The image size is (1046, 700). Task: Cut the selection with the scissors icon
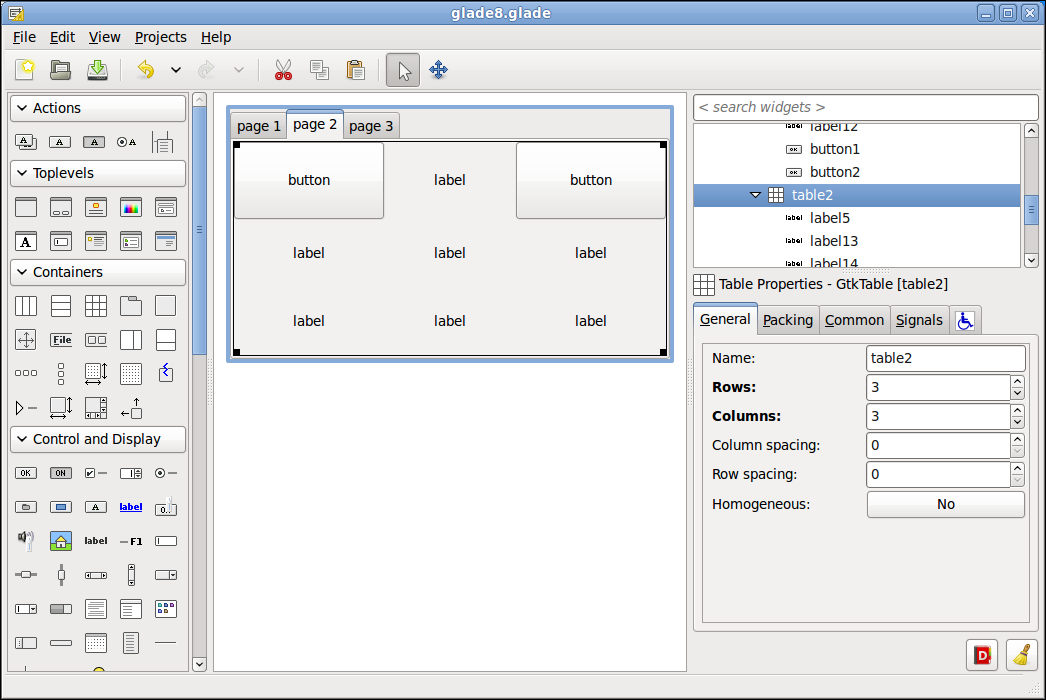pyautogui.click(x=284, y=69)
